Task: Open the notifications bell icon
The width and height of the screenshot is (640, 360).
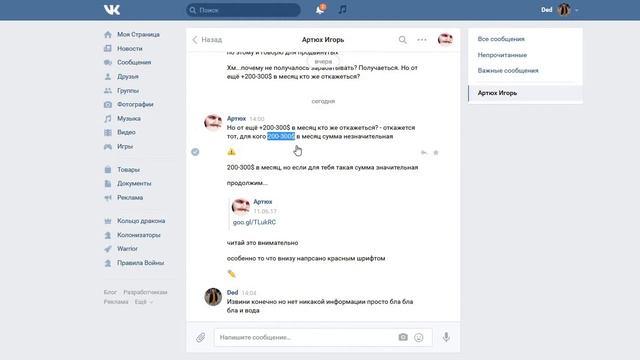Action: [320, 9]
